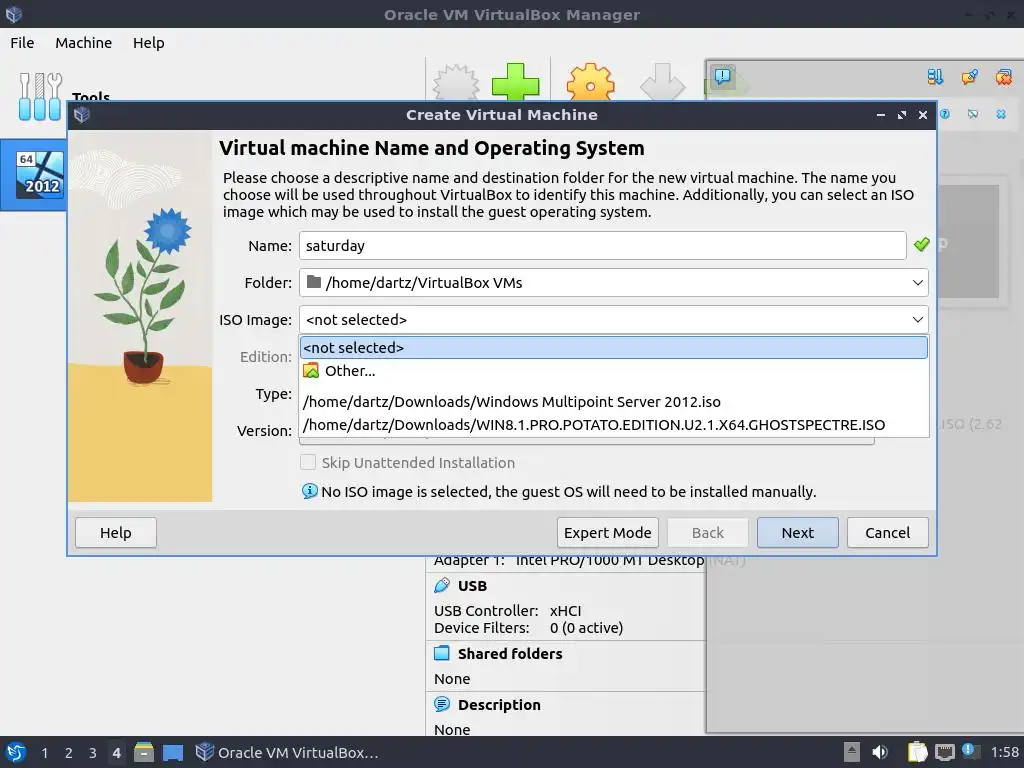Click the volume speaker tray icon
Image resolution: width=1024 pixels, height=768 pixels.
(x=880, y=752)
